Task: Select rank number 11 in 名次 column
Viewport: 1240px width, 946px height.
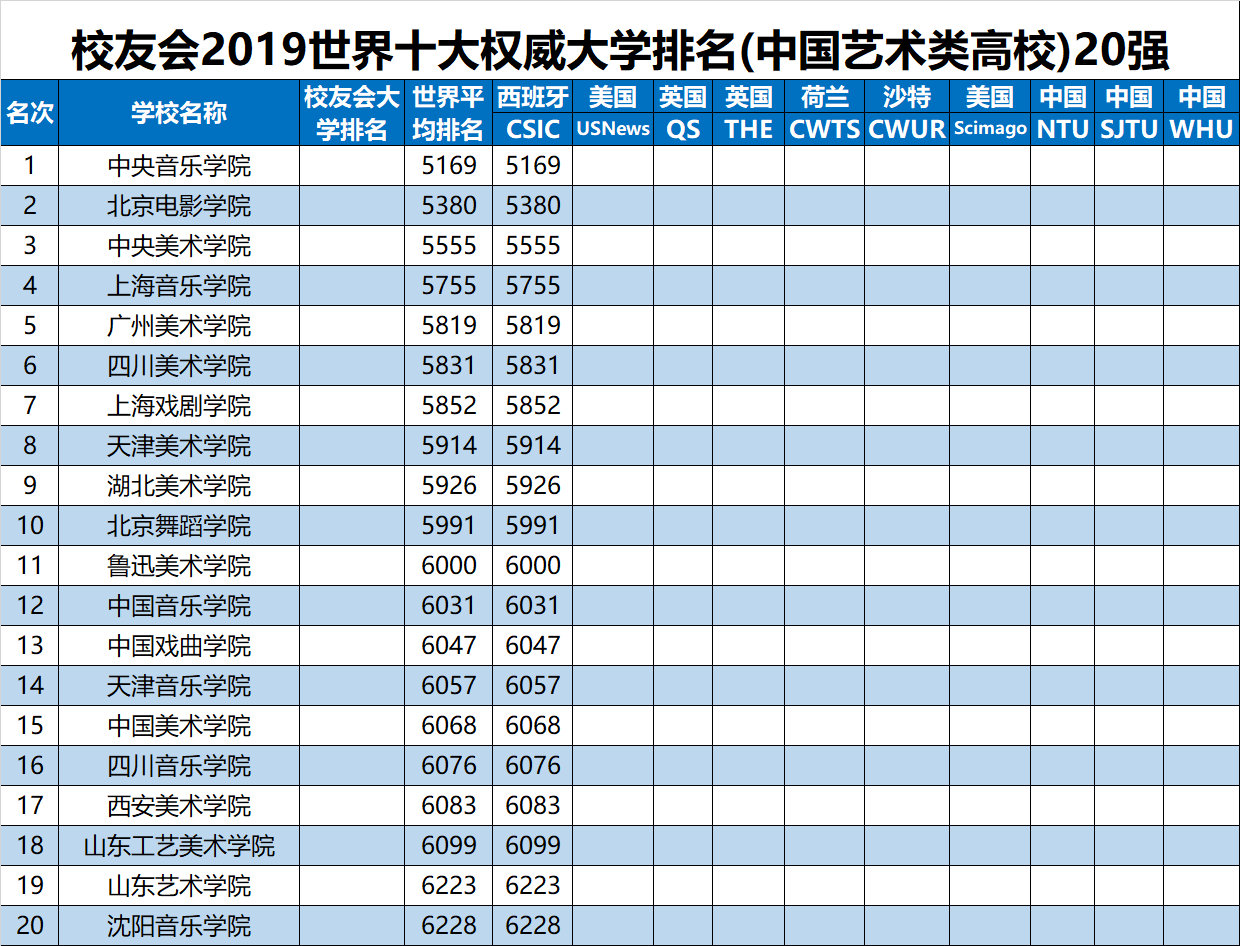Action: click(x=30, y=566)
